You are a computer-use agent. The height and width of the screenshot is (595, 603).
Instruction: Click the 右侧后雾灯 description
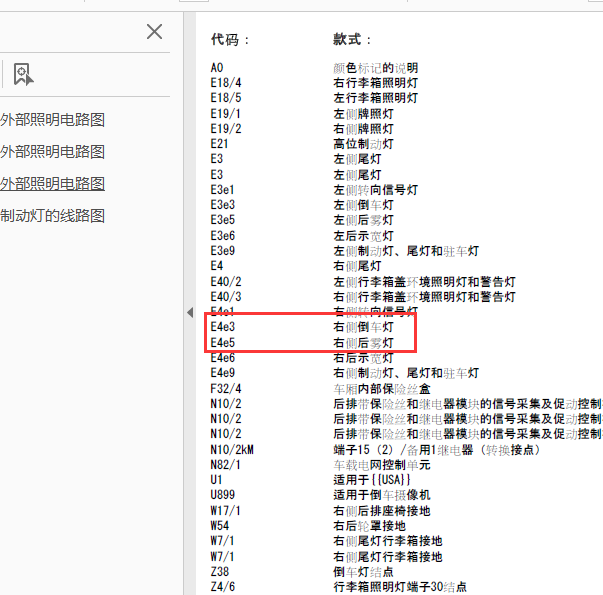363,342
